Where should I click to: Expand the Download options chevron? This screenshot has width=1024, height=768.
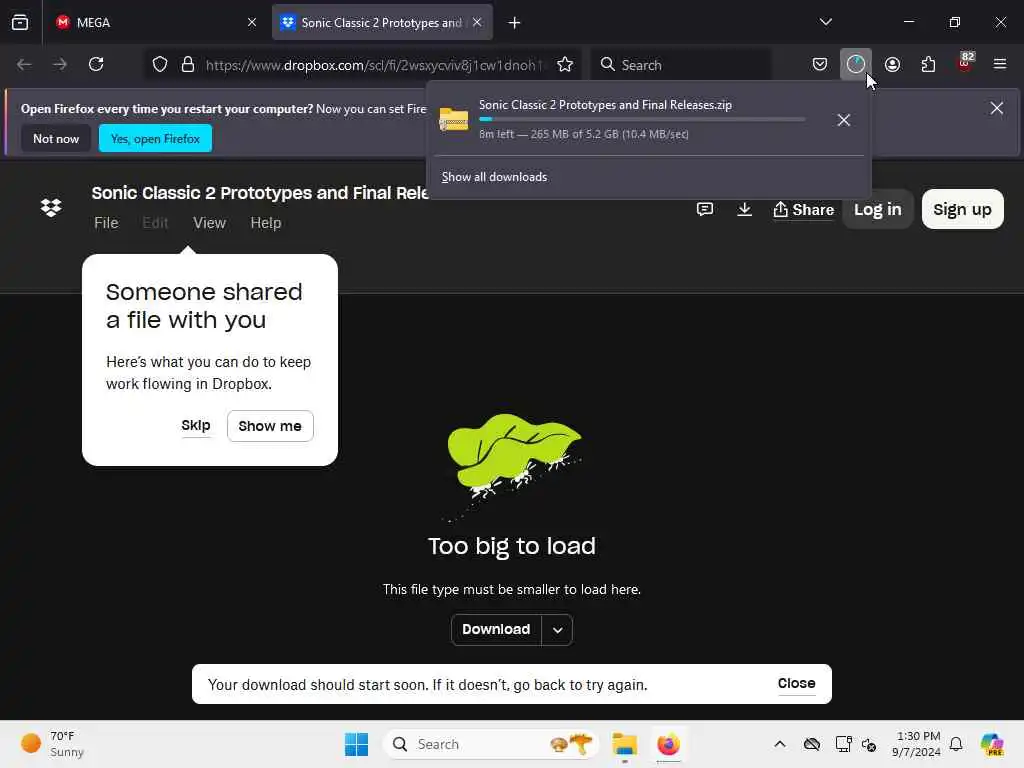[x=558, y=630]
